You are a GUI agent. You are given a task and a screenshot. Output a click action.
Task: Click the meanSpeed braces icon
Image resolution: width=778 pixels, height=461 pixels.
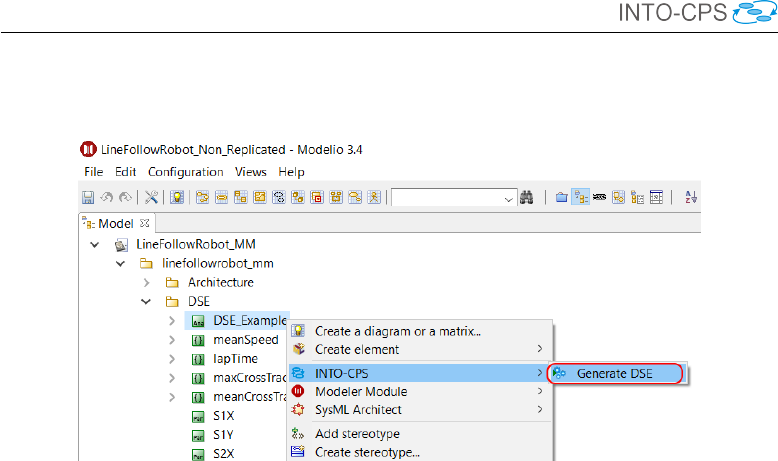click(x=198, y=340)
